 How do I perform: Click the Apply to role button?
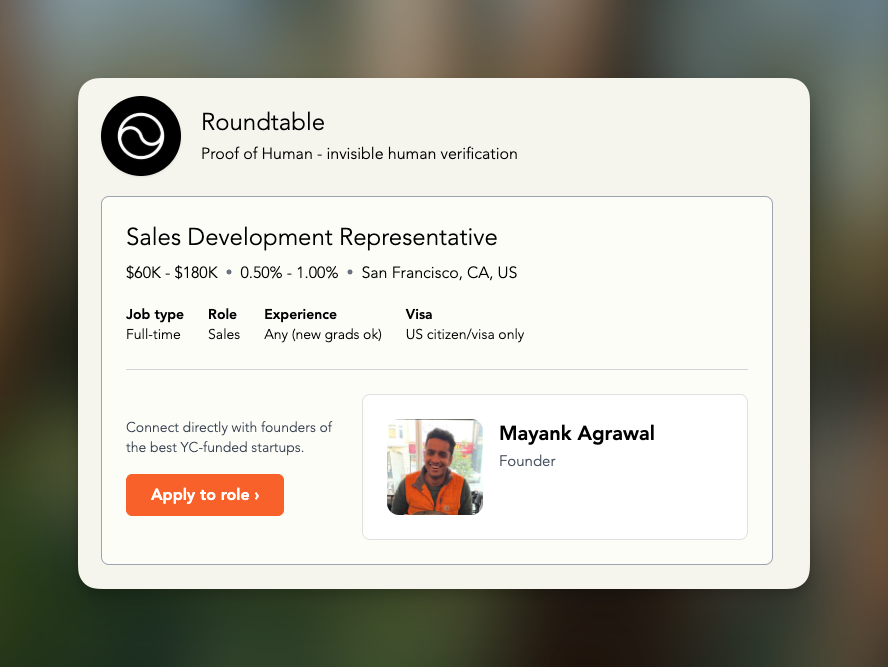(x=205, y=495)
